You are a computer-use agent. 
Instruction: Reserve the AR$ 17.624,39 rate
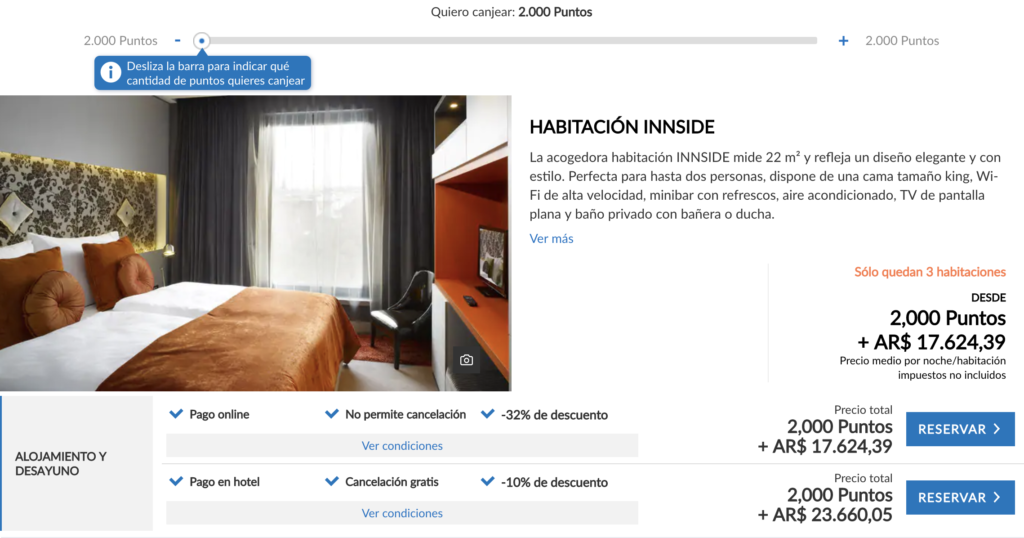click(x=960, y=429)
